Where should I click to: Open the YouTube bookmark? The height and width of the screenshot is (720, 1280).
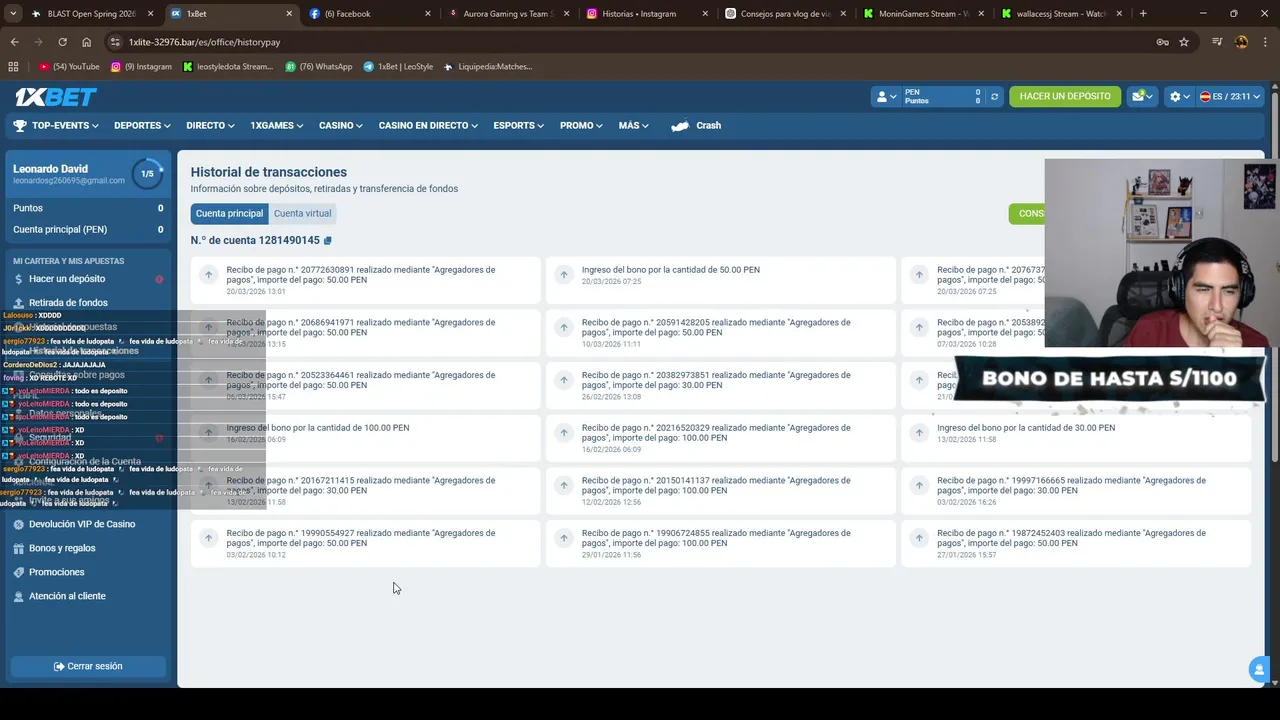point(69,67)
